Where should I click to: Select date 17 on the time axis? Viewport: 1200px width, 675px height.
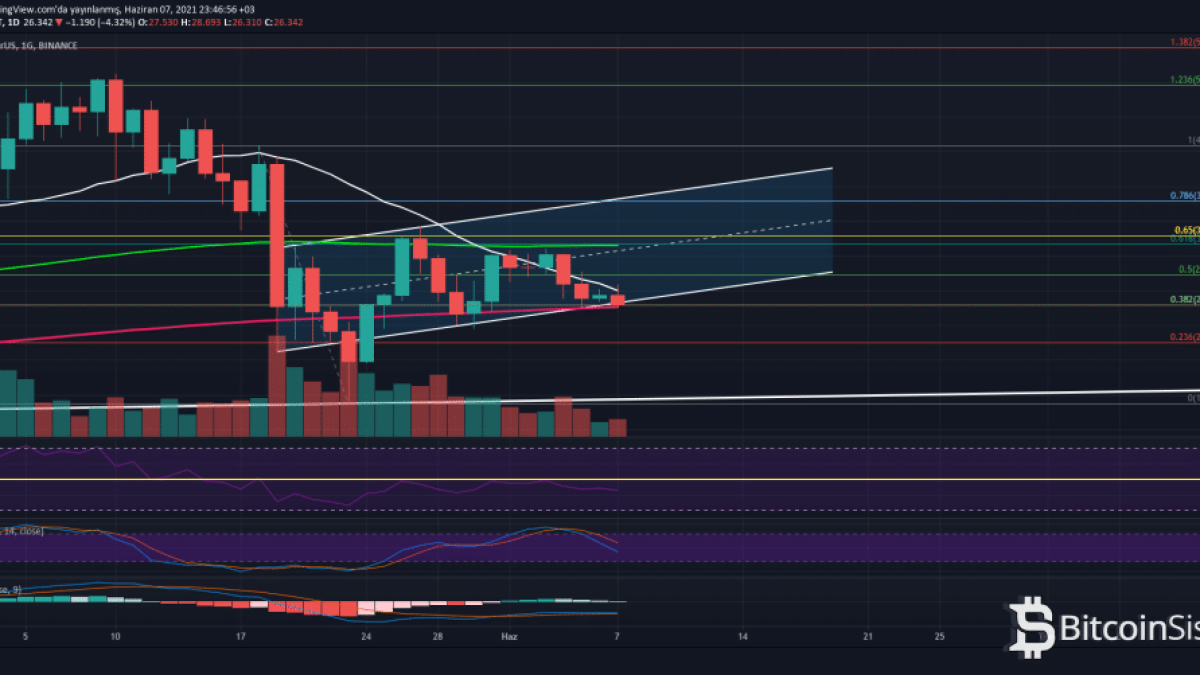coord(239,635)
